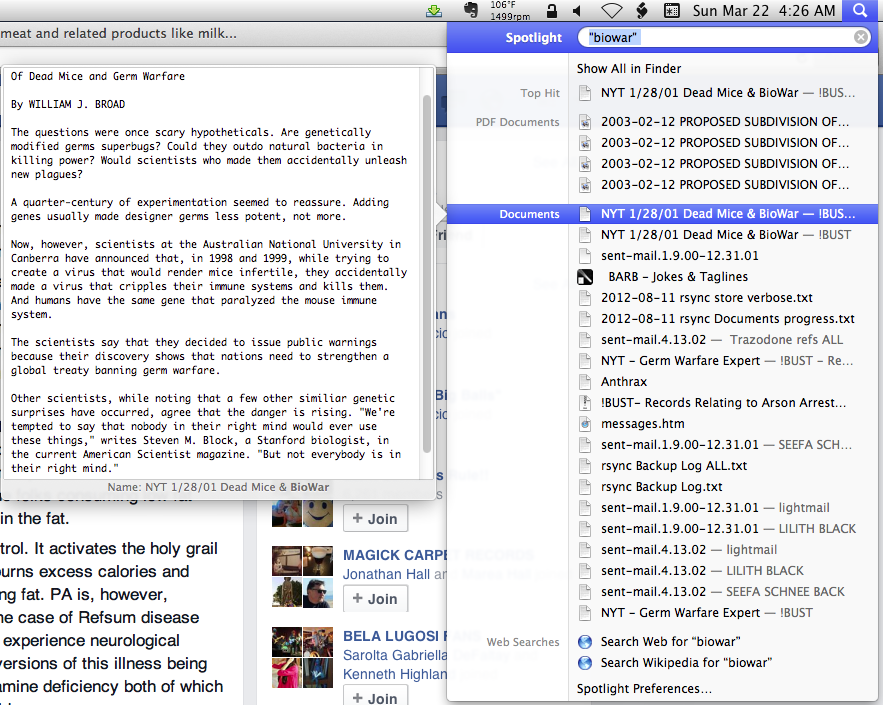Click the messages.htm file icon
The width and height of the screenshot is (883, 705).
pyautogui.click(x=586, y=424)
